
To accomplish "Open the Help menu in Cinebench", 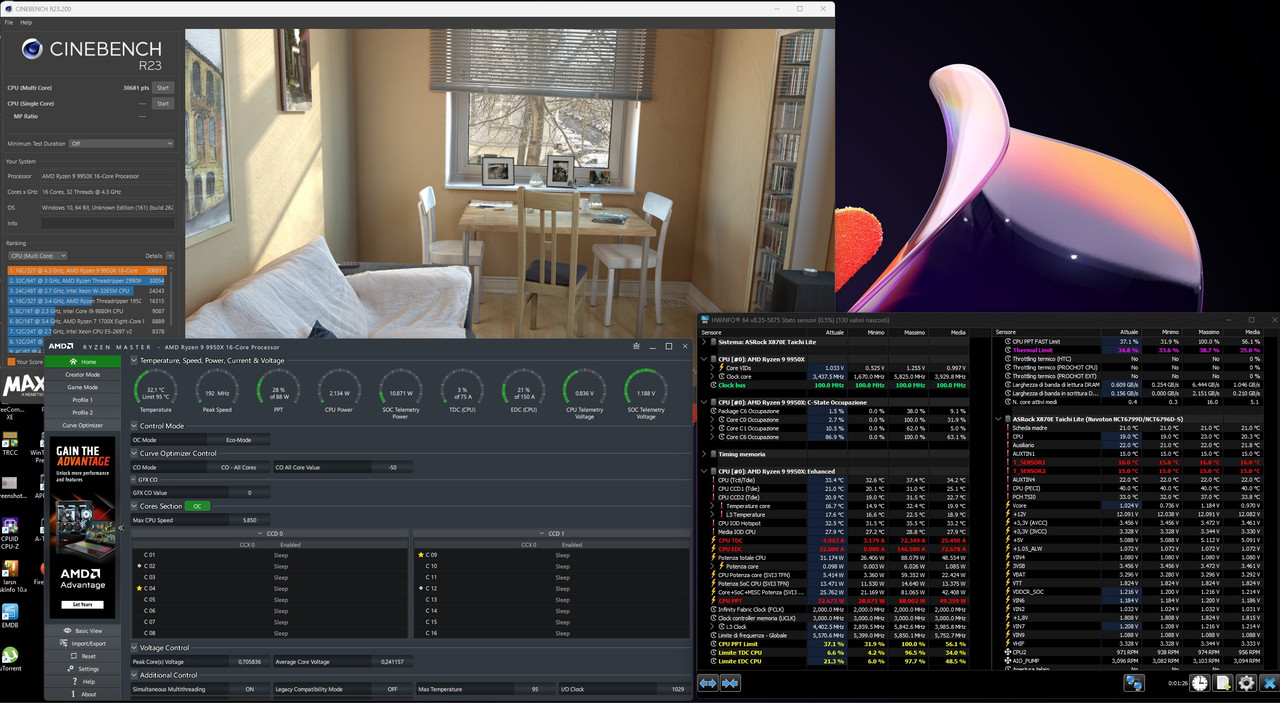I will (x=26, y=22).
